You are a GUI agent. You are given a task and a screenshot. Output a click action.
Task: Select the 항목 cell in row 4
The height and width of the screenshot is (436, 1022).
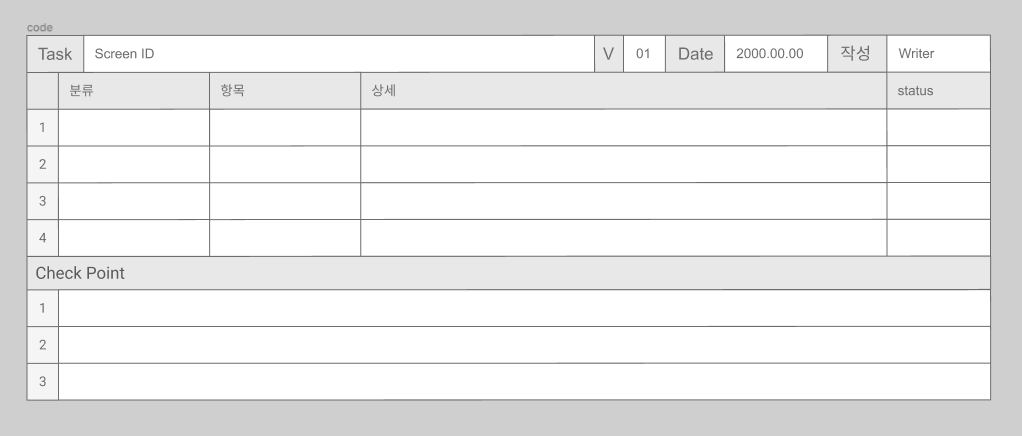(x=285, y=238)
